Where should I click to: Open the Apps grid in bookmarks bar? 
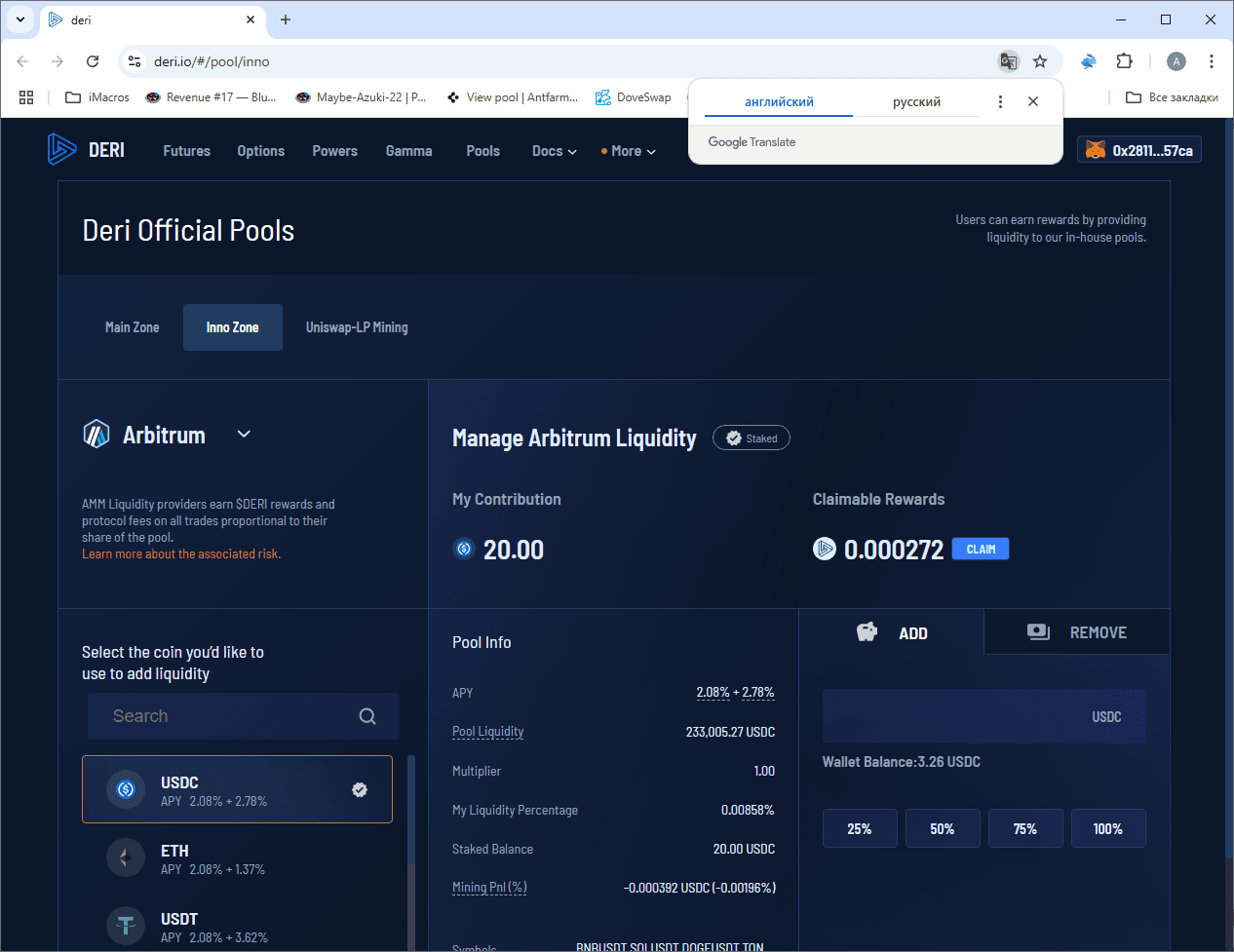coord(26,97)
